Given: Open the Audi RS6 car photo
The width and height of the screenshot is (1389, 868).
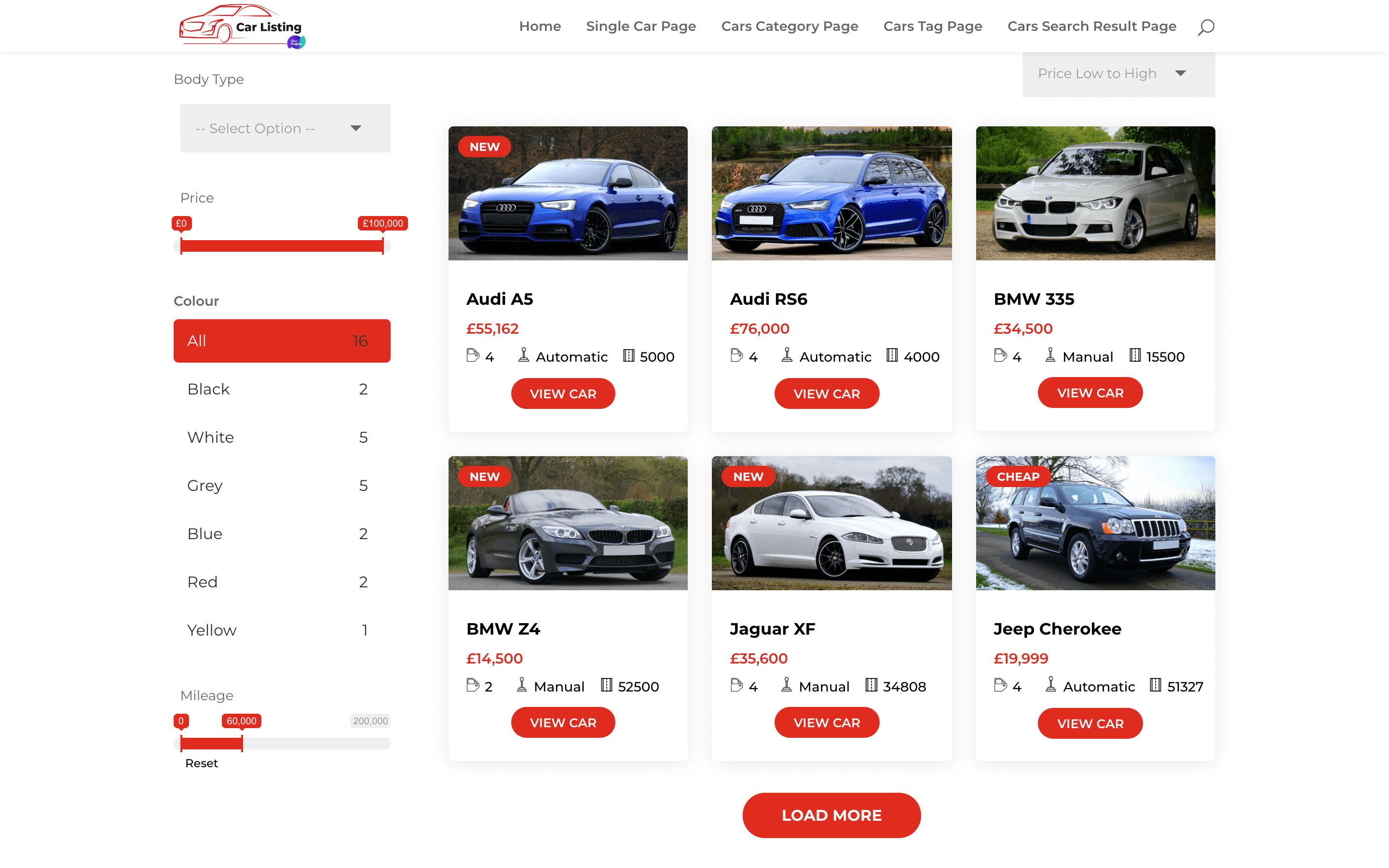Looking at the screenshot, I should click(x=831, y=193).
